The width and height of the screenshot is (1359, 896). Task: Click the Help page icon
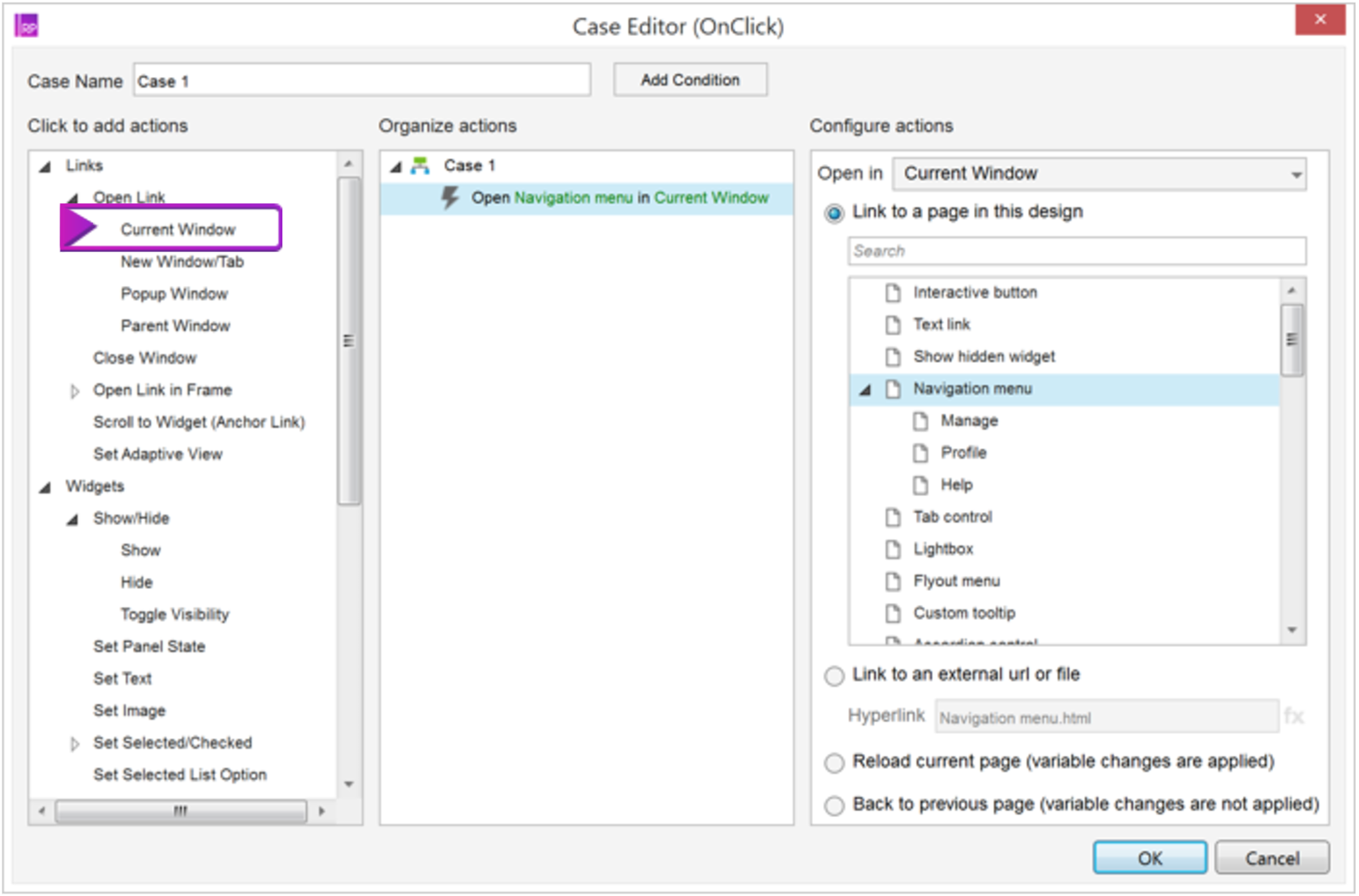pos(921,485)
